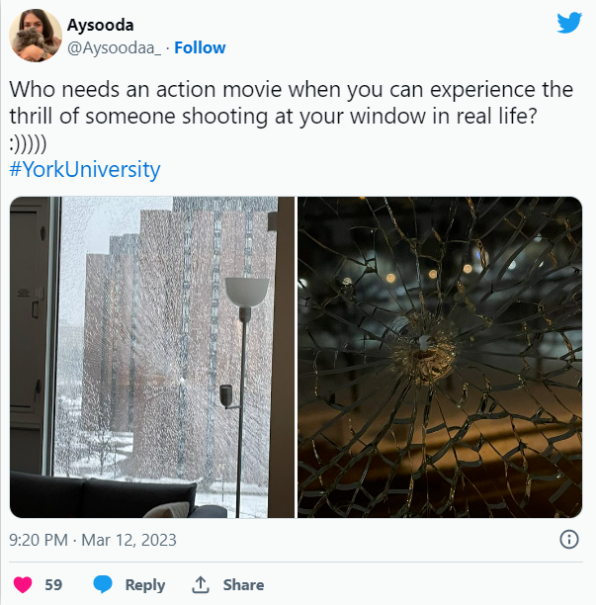Open Aysooda's profile avatar picture
Viewport: 596px width, 605px height.
[x=35, y=35]
